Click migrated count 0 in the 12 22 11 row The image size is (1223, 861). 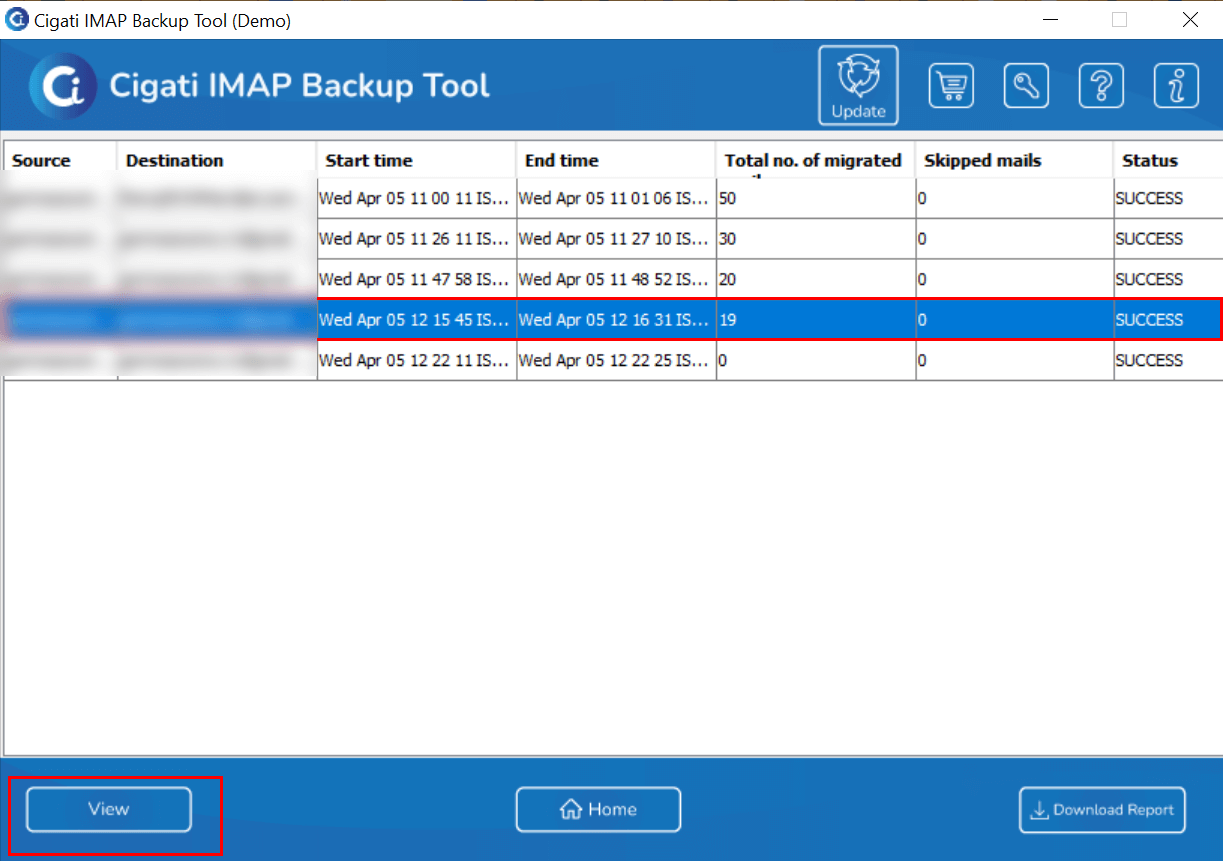pyautogui.click(x=816, y=360)
